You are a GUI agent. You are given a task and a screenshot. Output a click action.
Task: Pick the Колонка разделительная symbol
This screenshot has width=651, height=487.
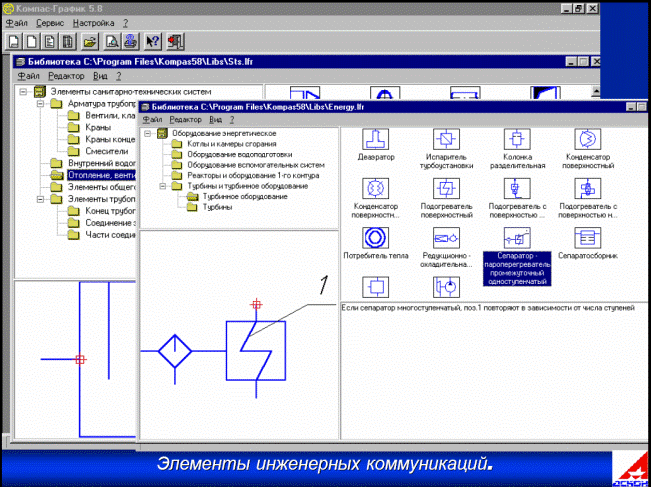click(x=517, y=139)
